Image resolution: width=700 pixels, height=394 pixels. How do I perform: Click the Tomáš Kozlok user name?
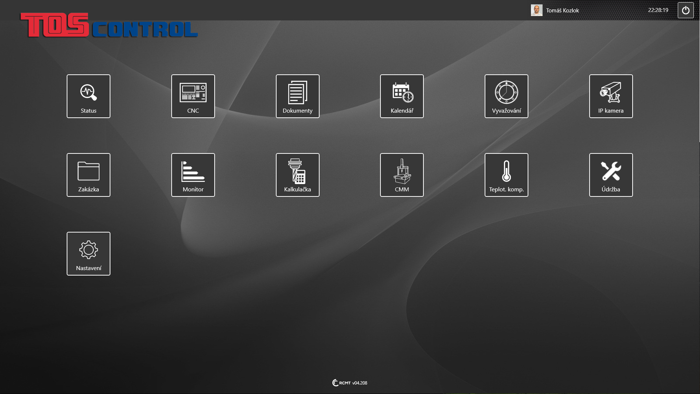coord(562,10)
